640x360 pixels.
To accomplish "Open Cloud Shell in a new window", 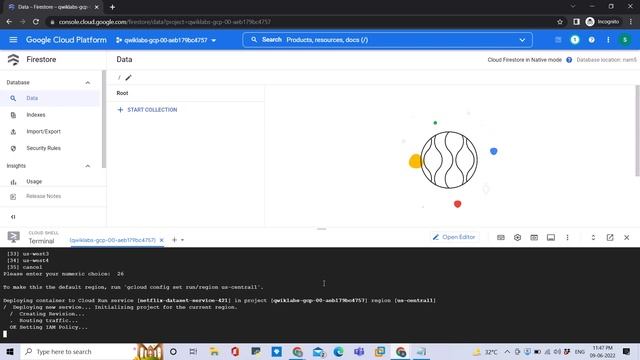I will [610, 237].
